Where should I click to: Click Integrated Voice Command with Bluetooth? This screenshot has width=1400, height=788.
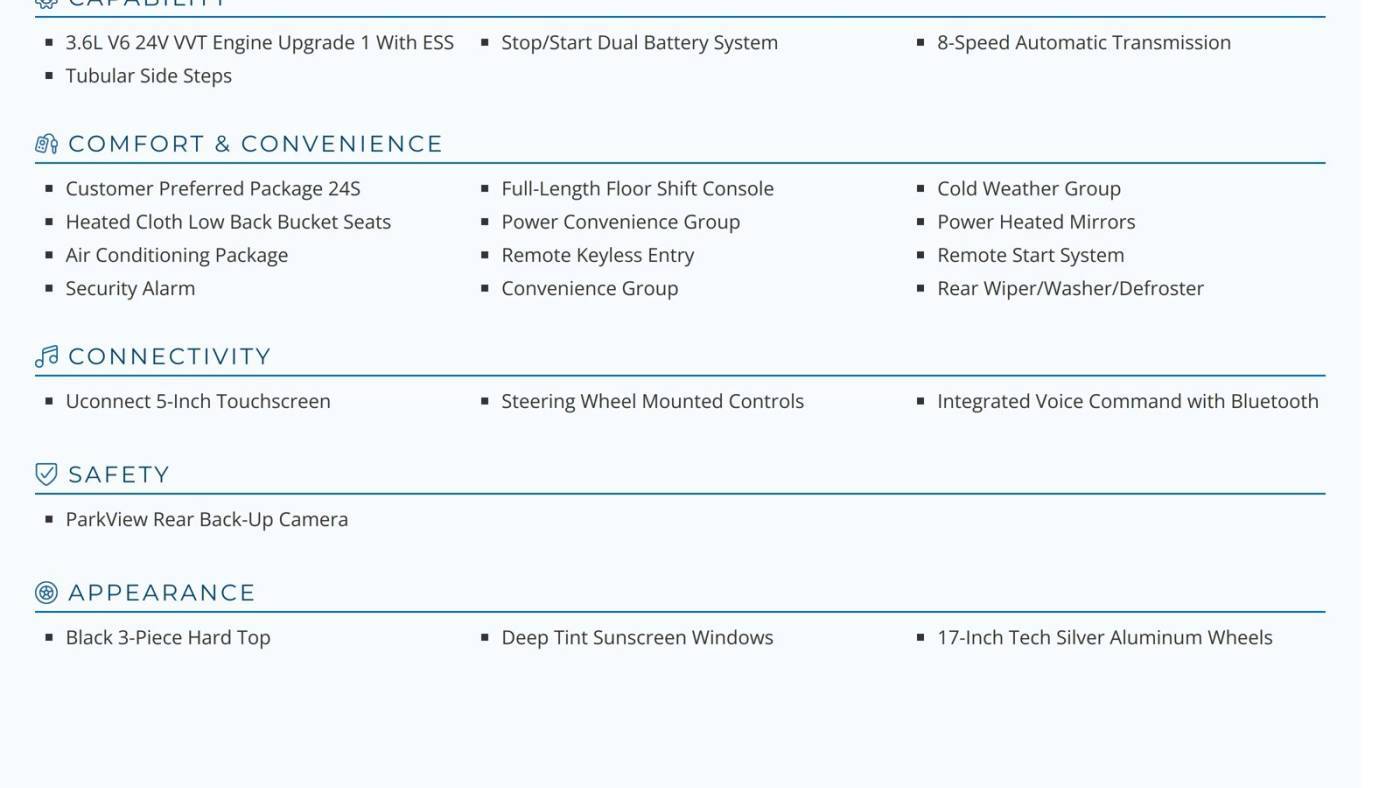point(1128,401)
